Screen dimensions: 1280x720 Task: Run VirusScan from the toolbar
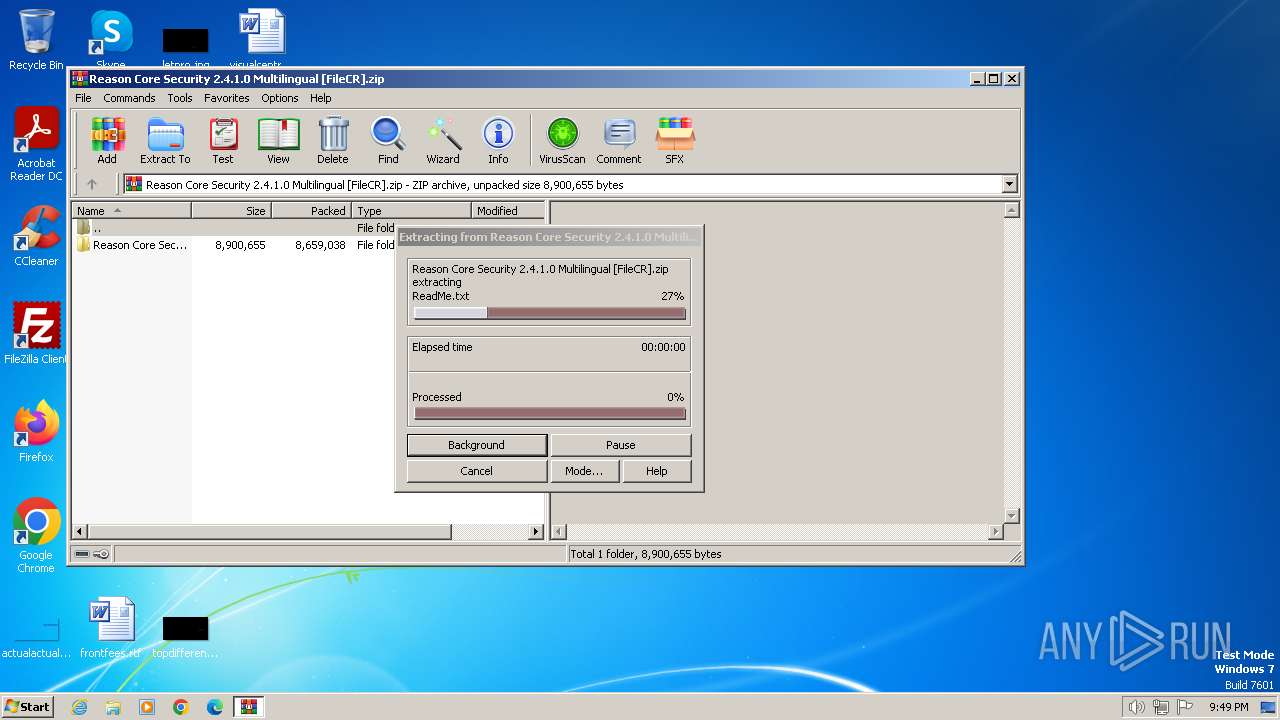pos(562,140)
